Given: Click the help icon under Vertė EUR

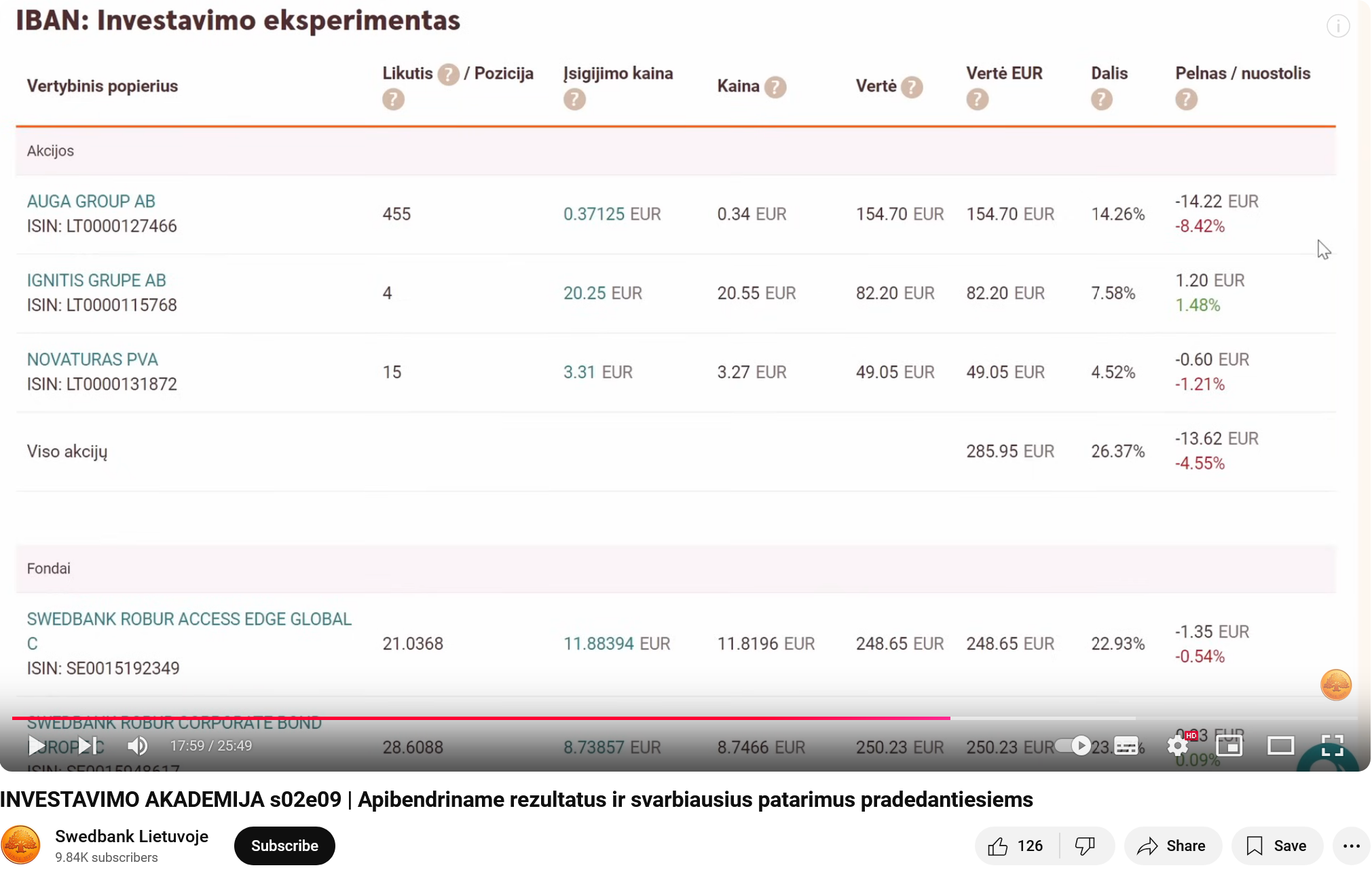Looking at the screenshot, I should click(x=978, y=100).
